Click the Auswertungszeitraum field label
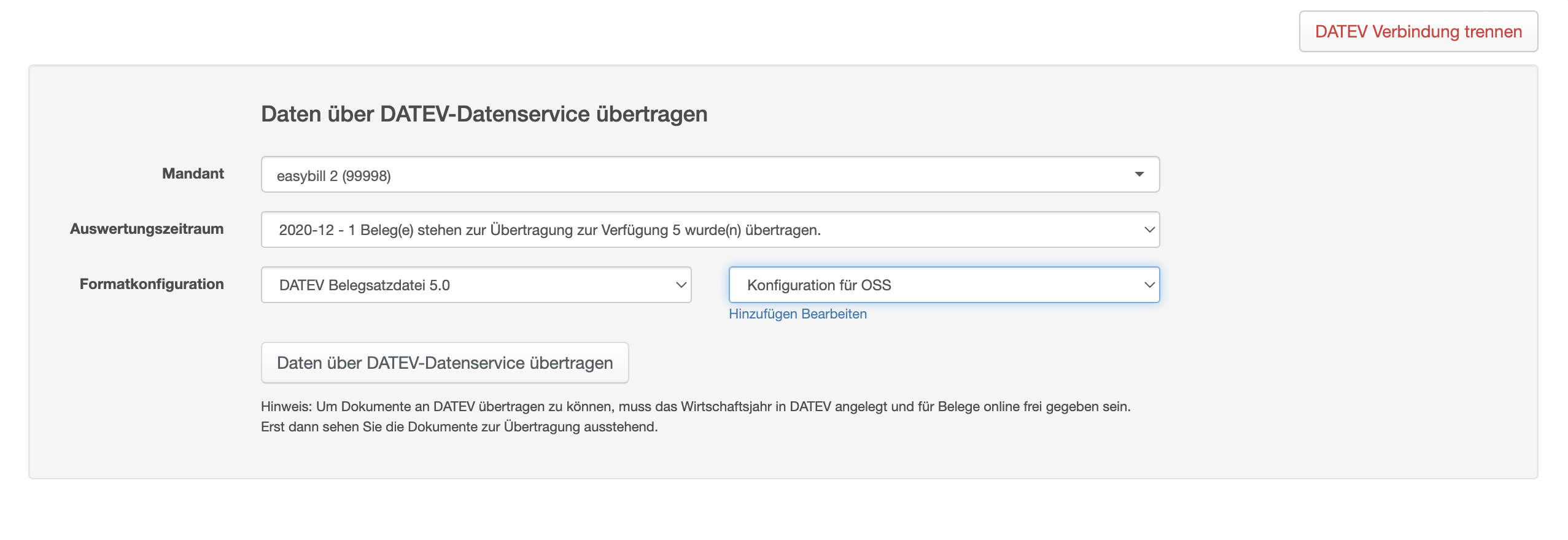Image resolution: width=1568 pixels, height=540 pixels. pyautogui.click(x=147, y=229)
